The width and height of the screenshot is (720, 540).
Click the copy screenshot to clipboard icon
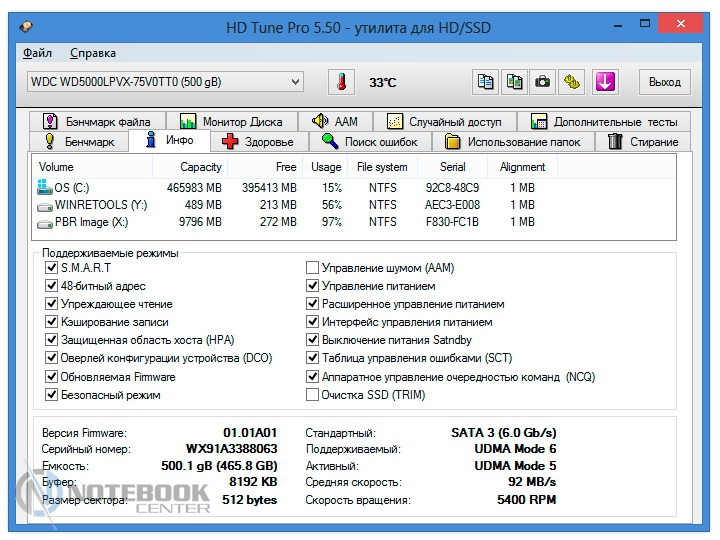click(514, 82)
